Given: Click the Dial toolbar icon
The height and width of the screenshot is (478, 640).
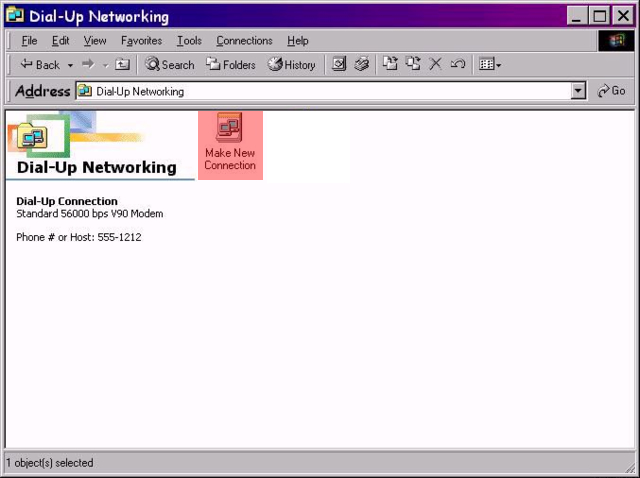Looking at the screenshot, I should point(361,65).
